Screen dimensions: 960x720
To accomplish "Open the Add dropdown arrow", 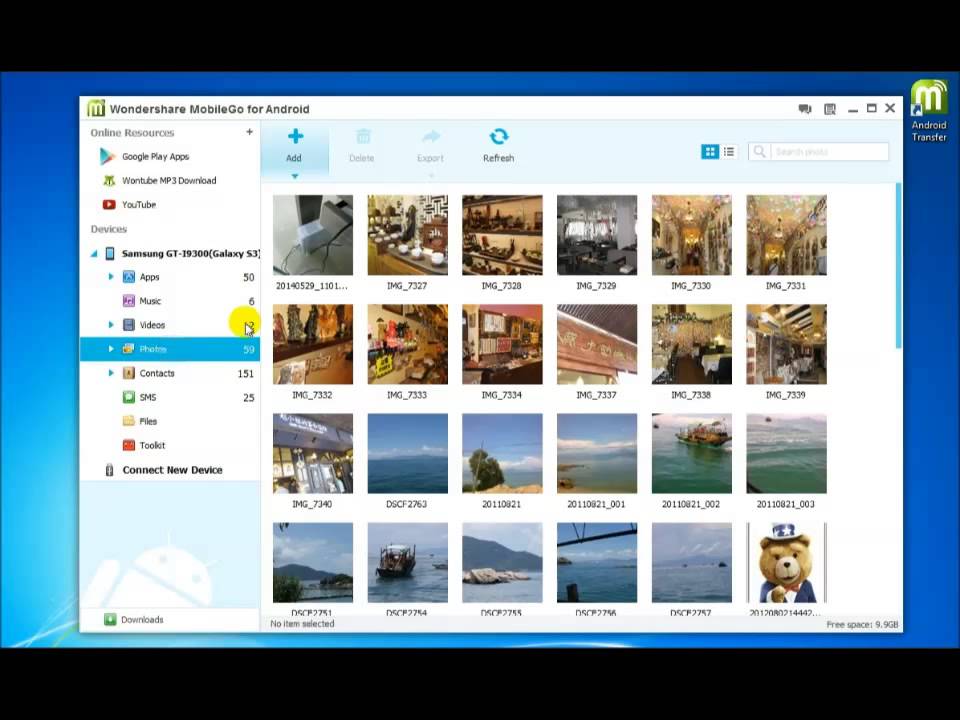I will (294, 176).
